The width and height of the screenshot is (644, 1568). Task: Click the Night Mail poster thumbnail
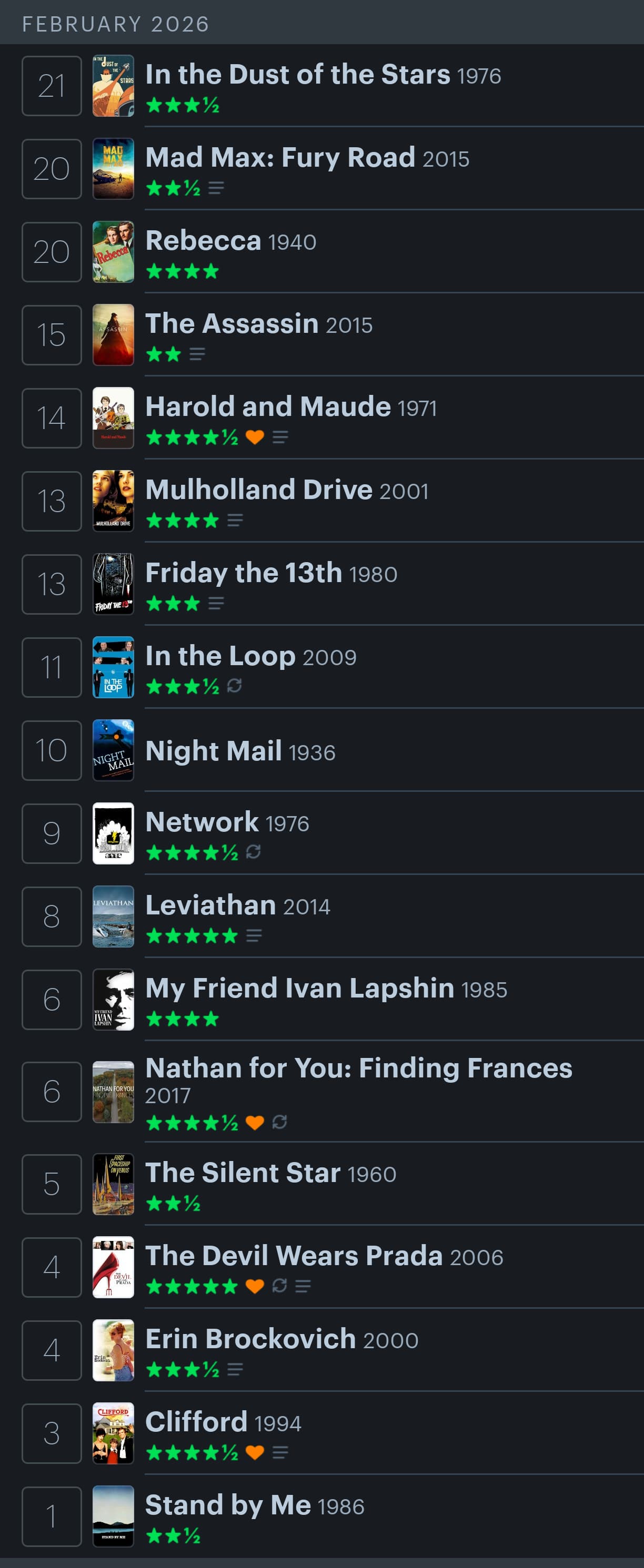[113, 750]
